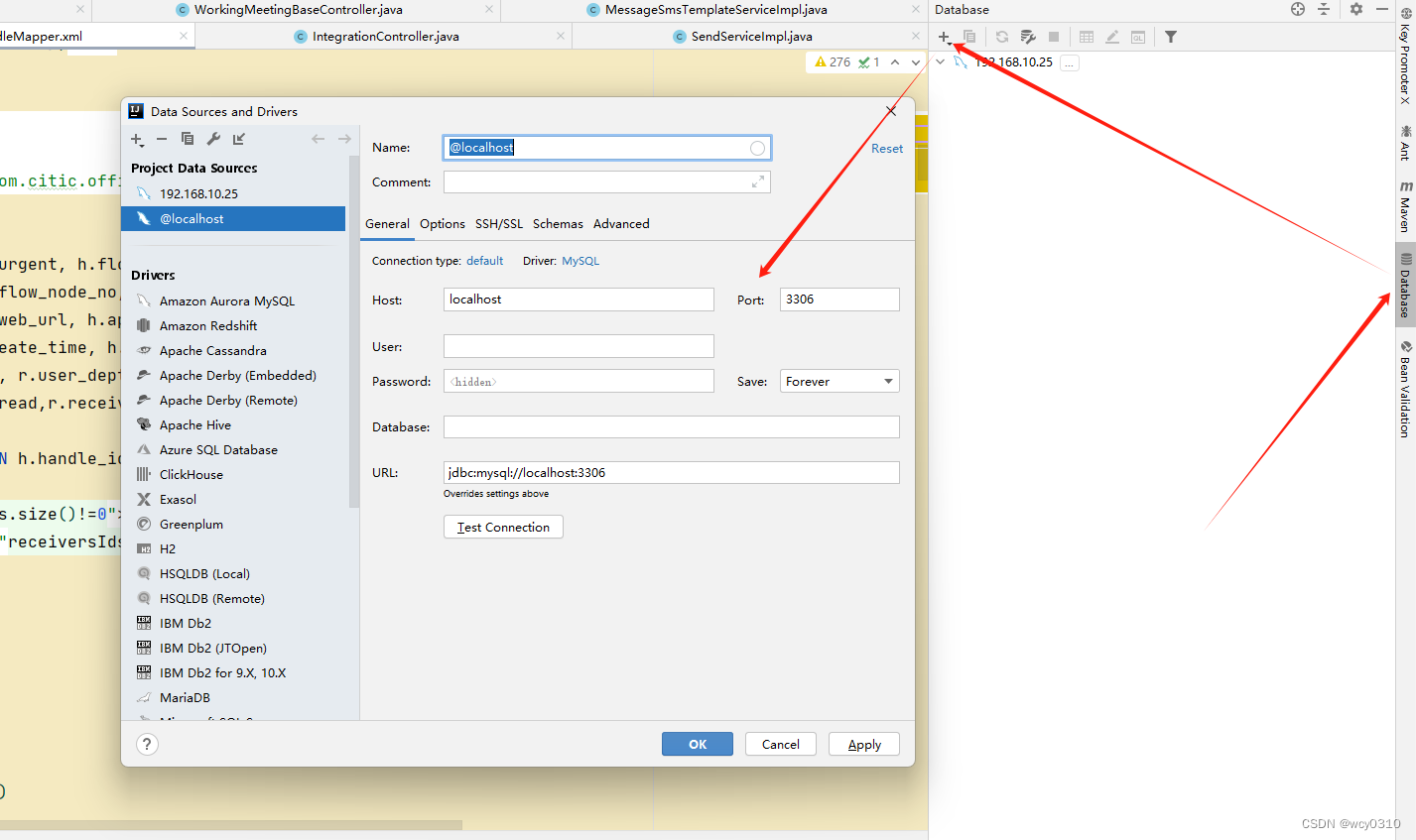
Task: Open schema selector ellipsis next to 192.168.10.25
Action: pyautogui.click(x=1069, y=62)
